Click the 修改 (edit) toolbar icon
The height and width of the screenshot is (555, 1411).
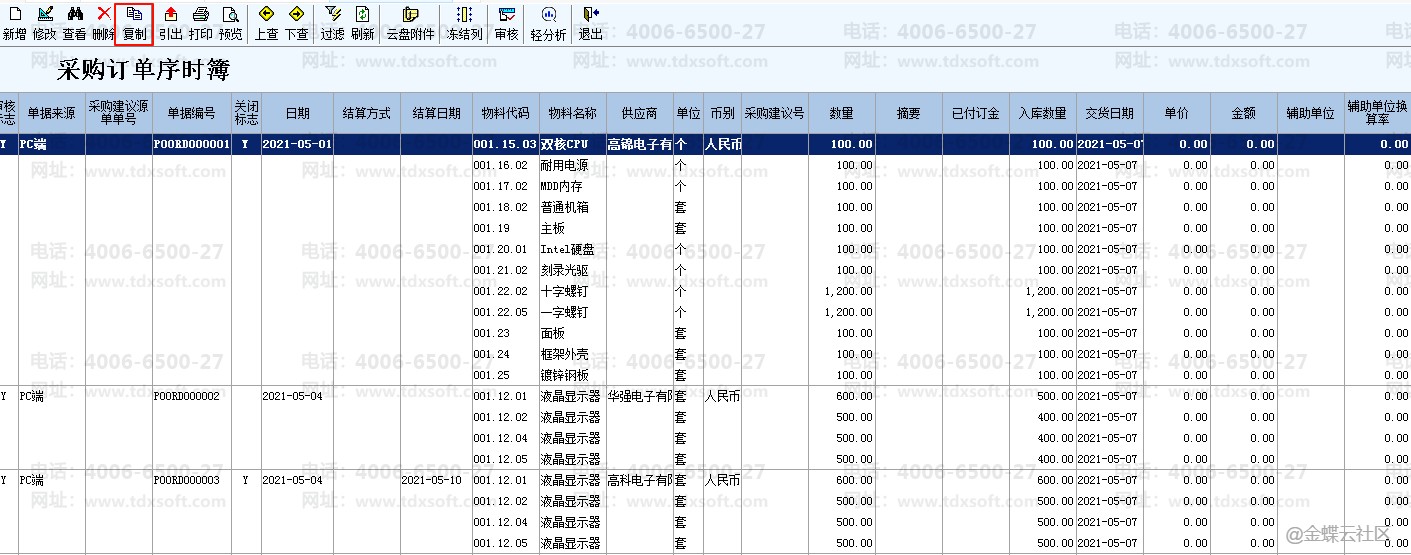point(45,23)
